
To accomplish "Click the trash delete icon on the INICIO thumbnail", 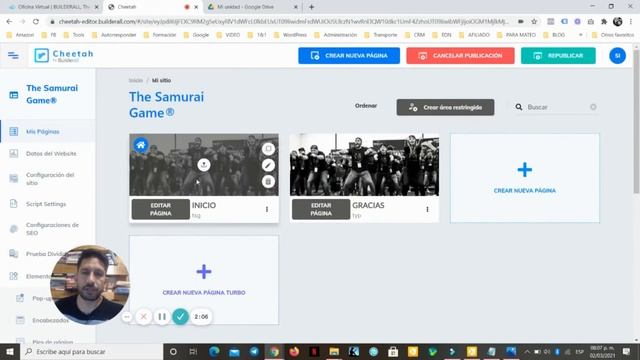I will coord(268,181).
